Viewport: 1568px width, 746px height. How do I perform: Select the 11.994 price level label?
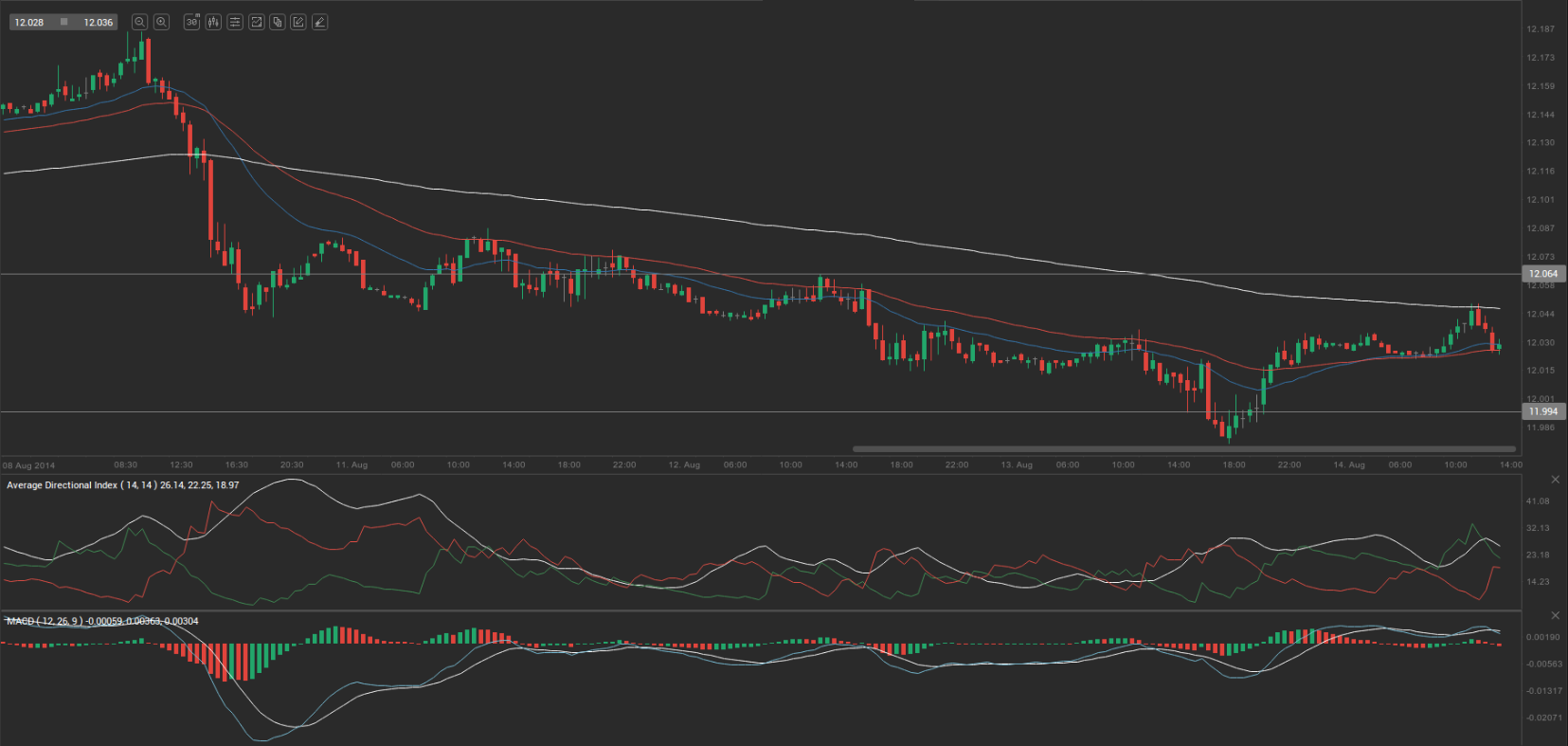click(x=1543, y=411)
